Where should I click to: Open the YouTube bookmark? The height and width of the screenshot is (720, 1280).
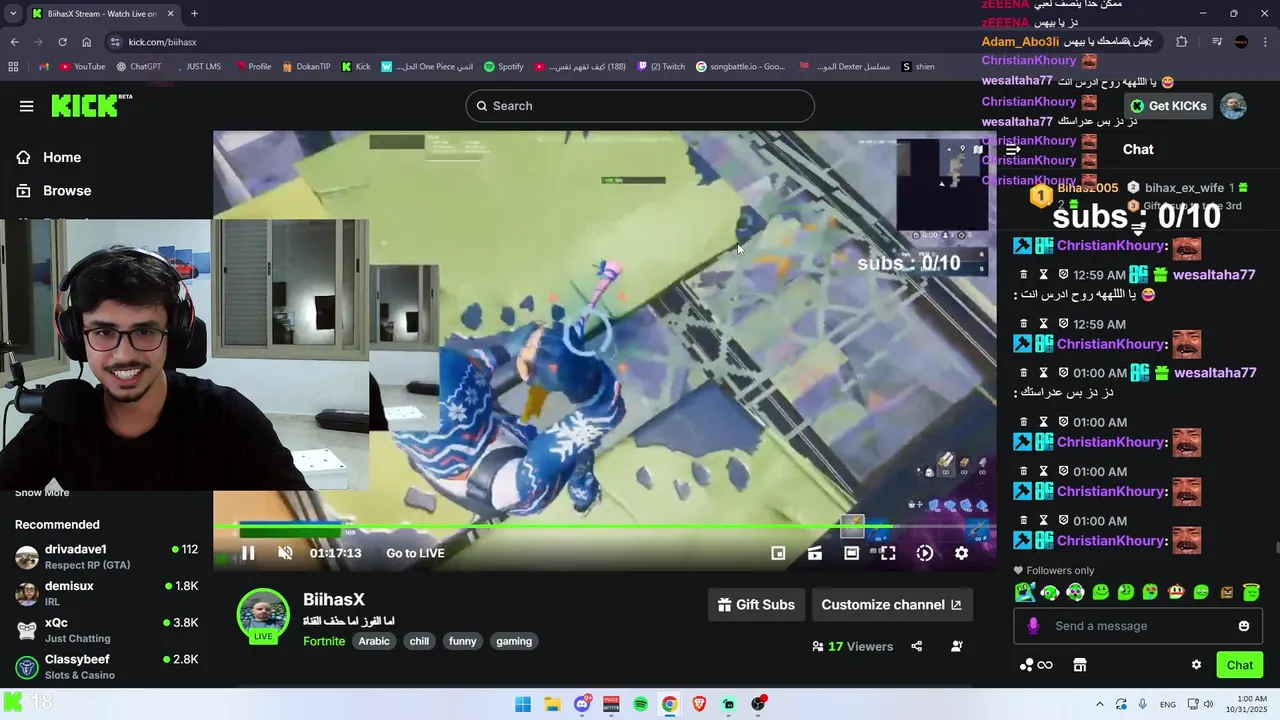click(82, 67)
